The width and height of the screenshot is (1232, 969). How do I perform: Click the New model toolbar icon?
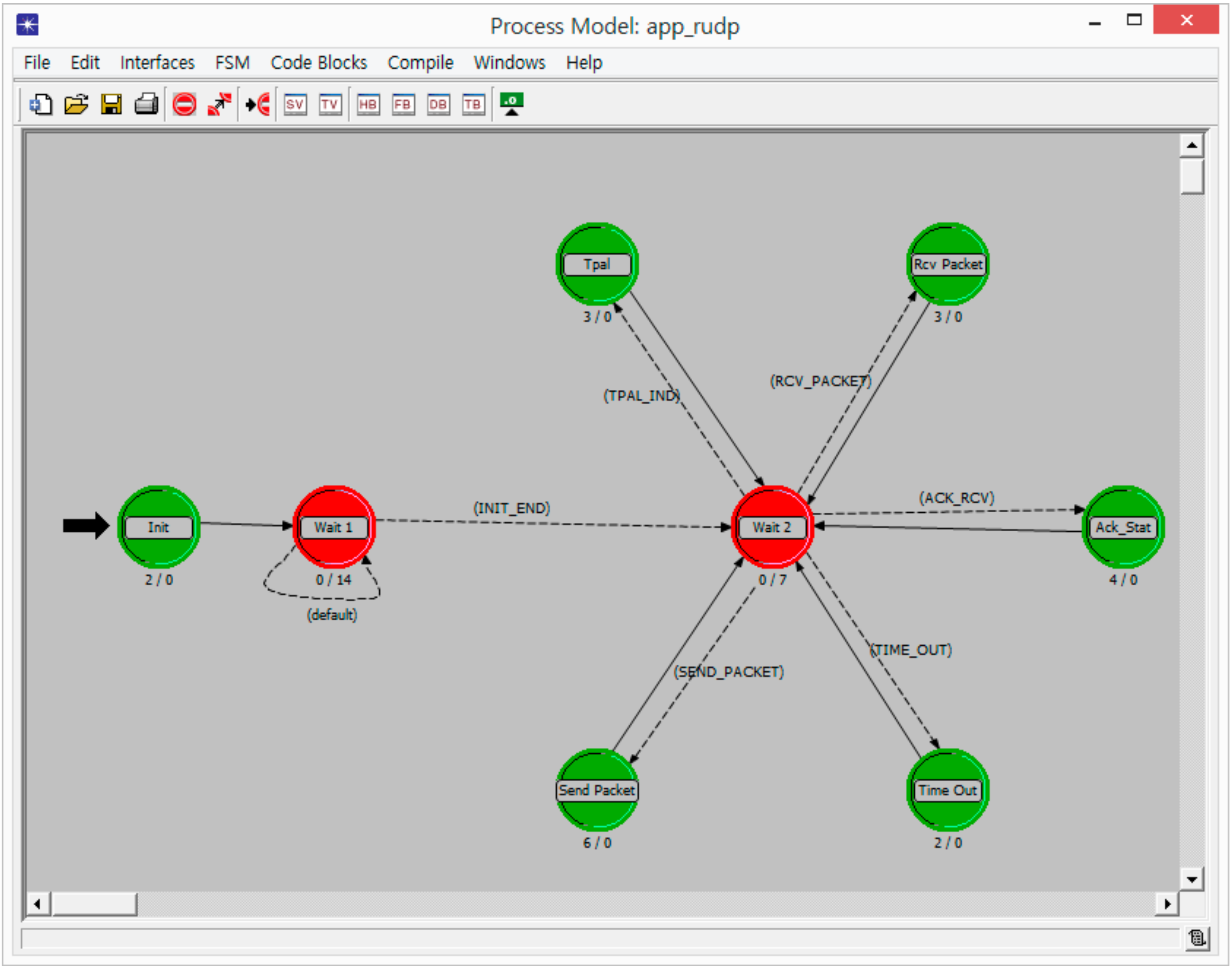(x=41, y=104)
